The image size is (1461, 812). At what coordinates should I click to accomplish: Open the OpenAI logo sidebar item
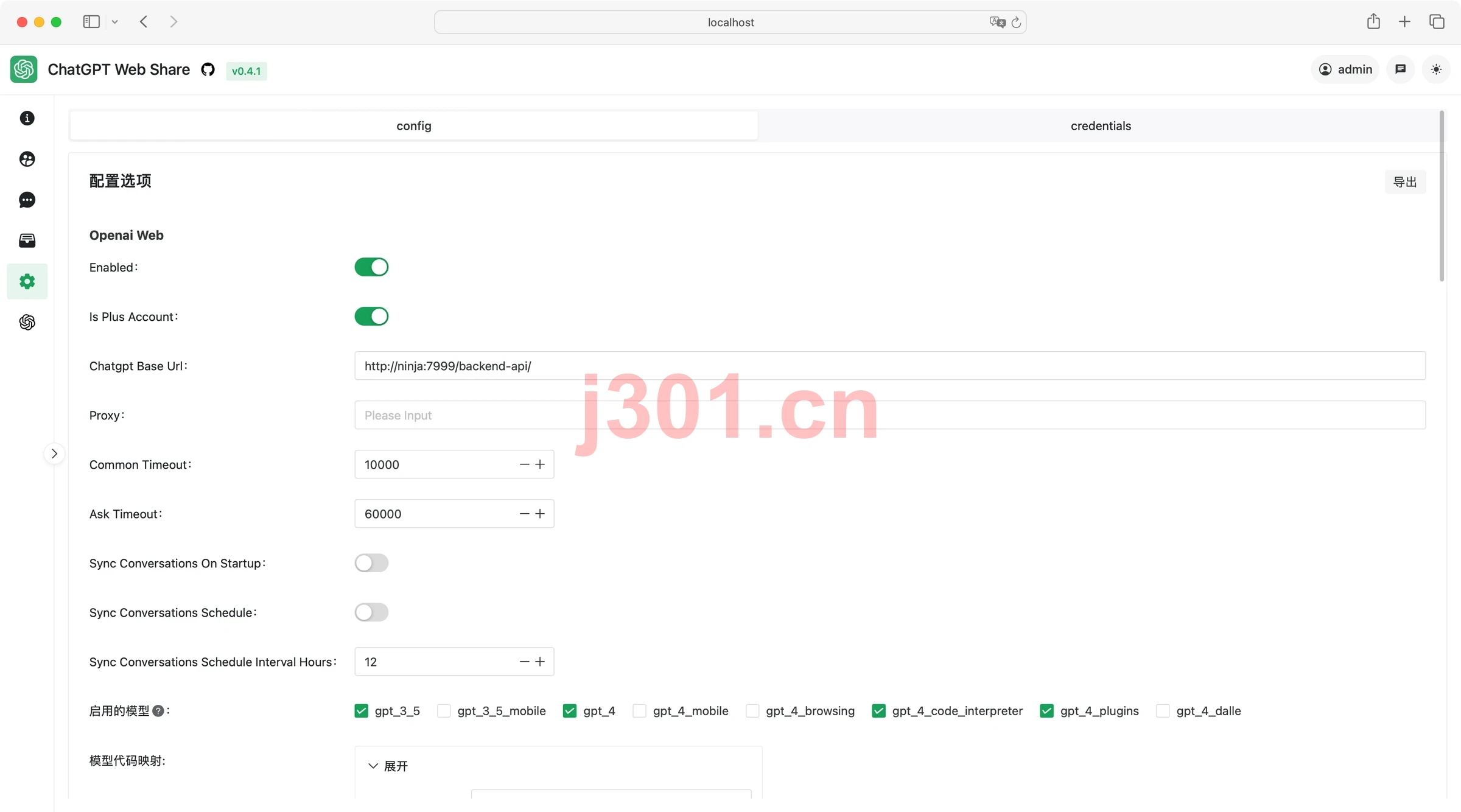(27, 322)
